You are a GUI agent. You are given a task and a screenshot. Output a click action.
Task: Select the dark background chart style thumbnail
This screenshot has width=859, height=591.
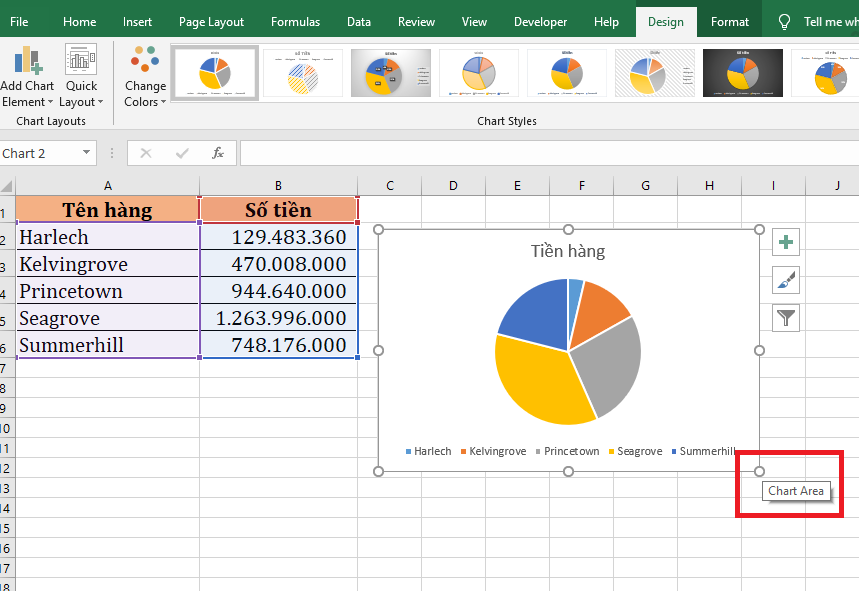click(x=742, y=73)
